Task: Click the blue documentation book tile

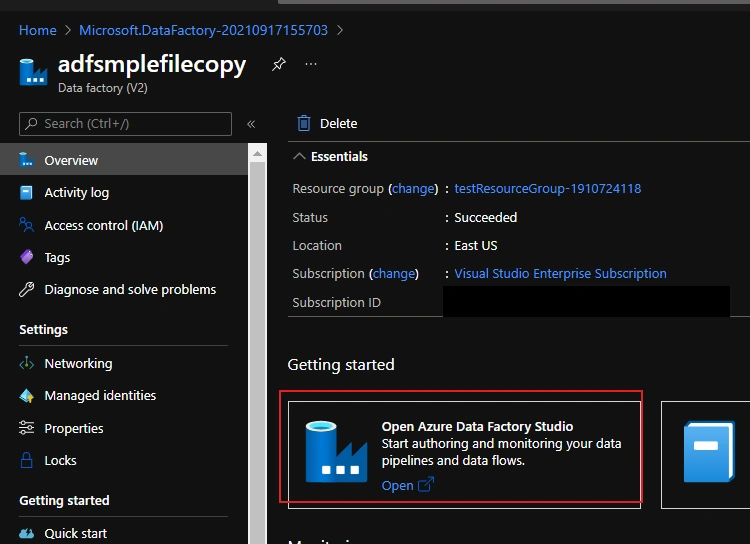Action: point(708,452)
